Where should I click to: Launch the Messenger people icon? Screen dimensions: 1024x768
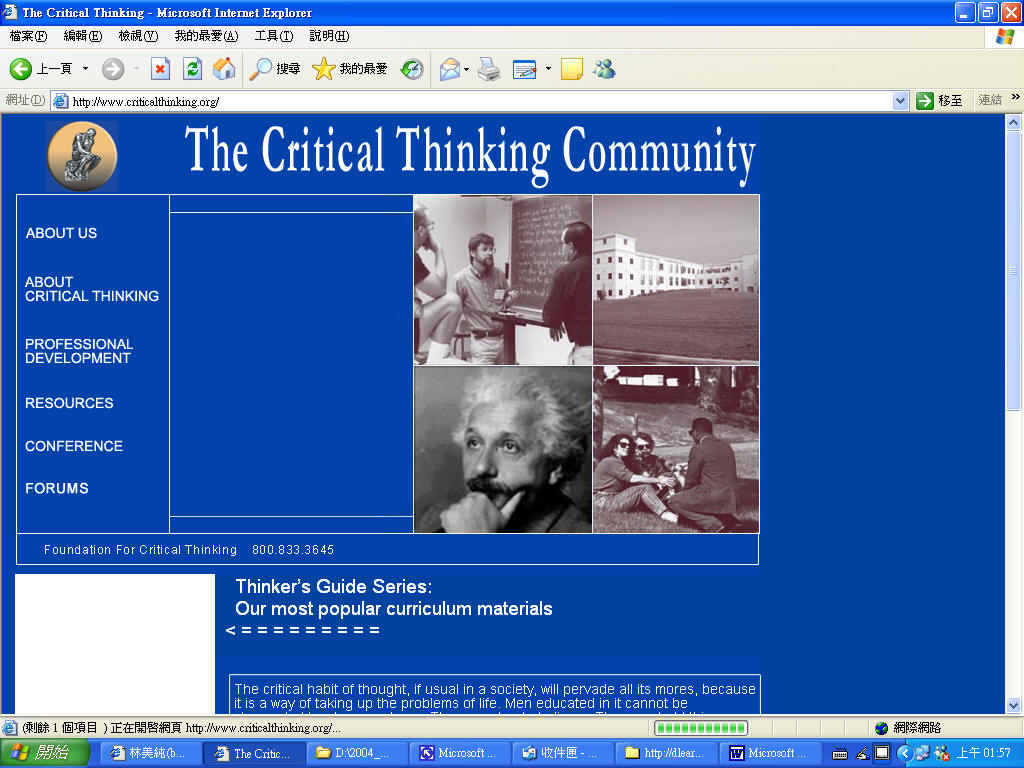point(604,69)
